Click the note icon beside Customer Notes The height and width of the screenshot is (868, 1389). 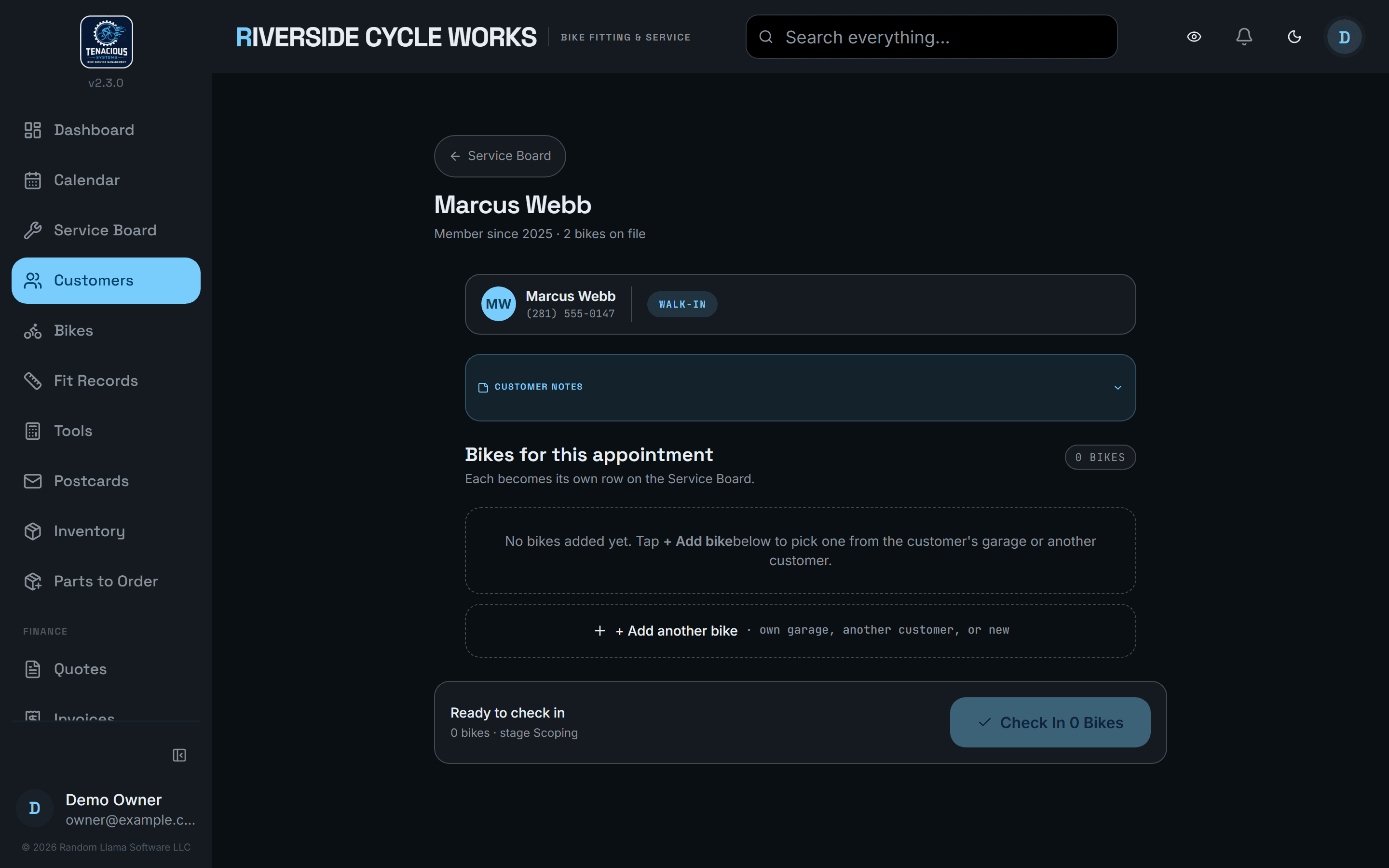(x=483, y=388)
